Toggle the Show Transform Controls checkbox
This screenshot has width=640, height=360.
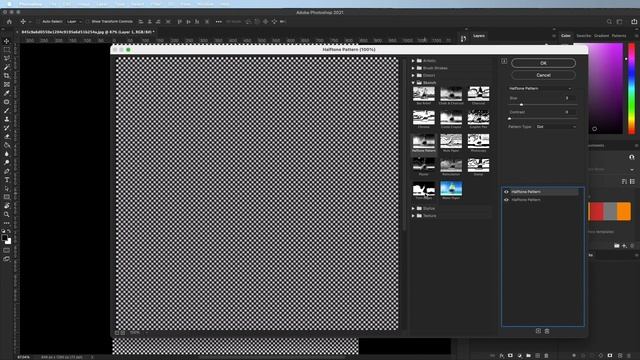pos(88,22)
